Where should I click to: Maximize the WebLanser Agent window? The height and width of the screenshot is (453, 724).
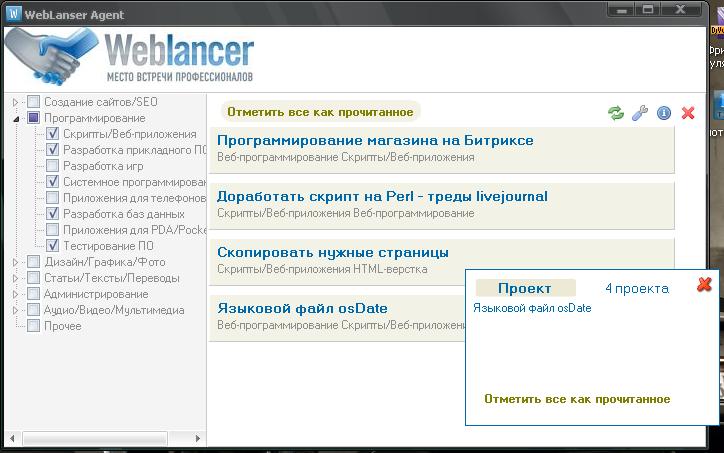click(x=648, y=10)
